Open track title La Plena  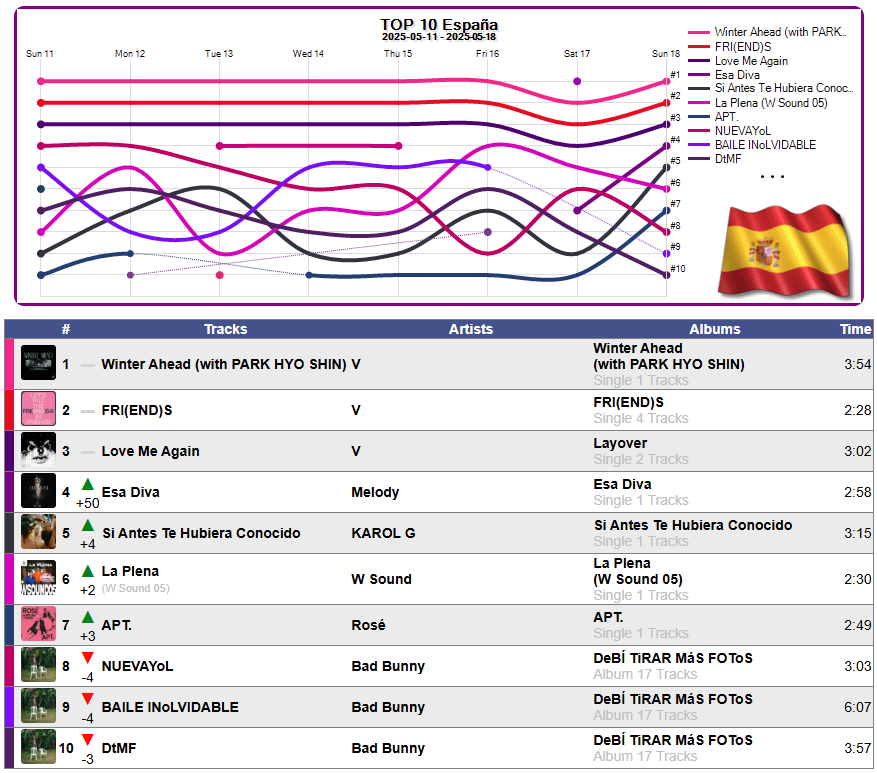130,571
